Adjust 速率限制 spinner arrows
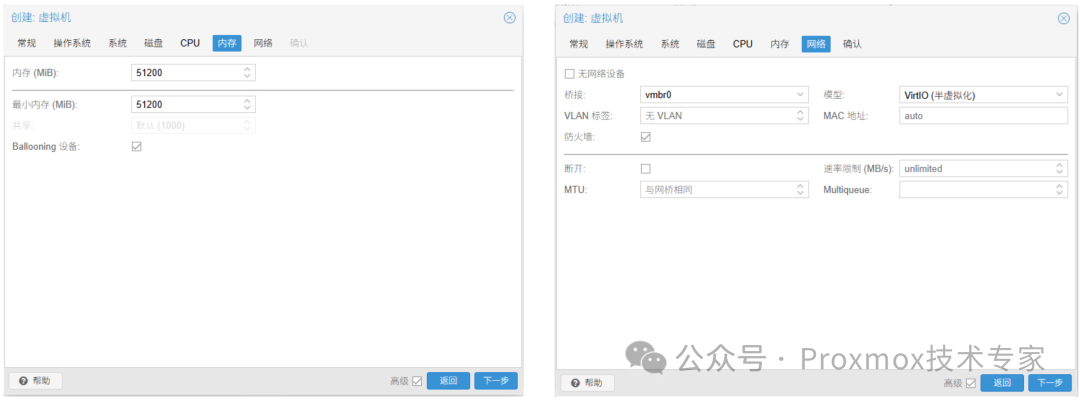This screenshot has height=402, width=1080. point(1060,169)
